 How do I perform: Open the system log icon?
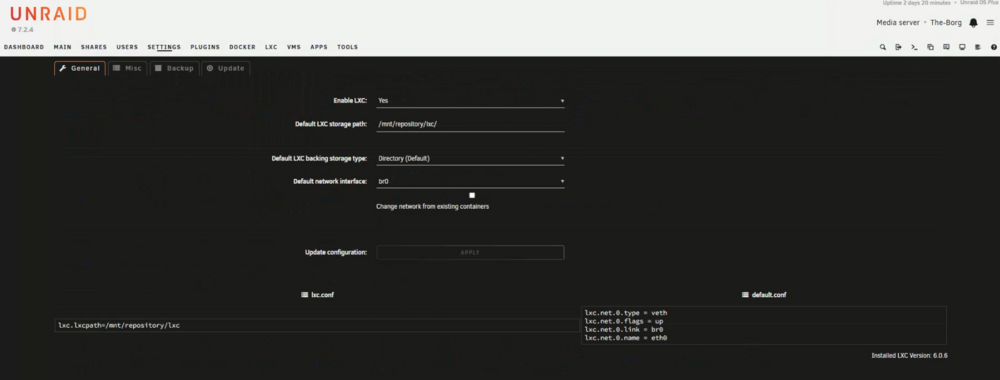pos(978,47)
